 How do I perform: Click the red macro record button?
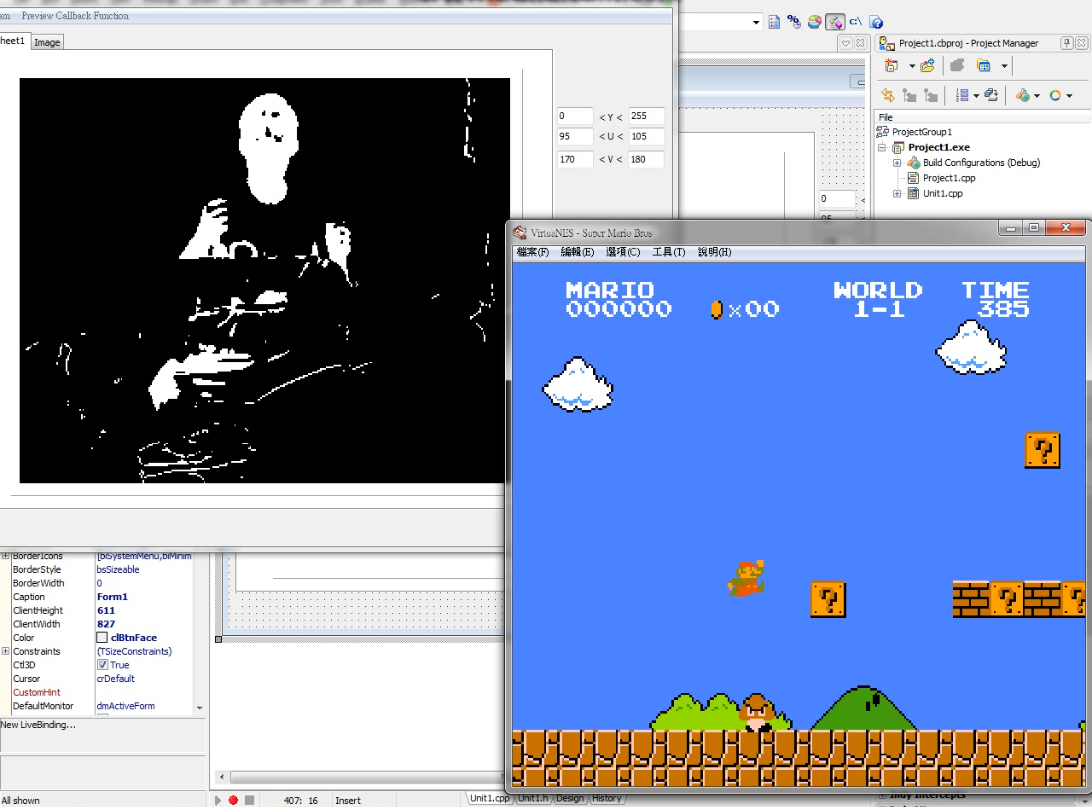(233, 800)
